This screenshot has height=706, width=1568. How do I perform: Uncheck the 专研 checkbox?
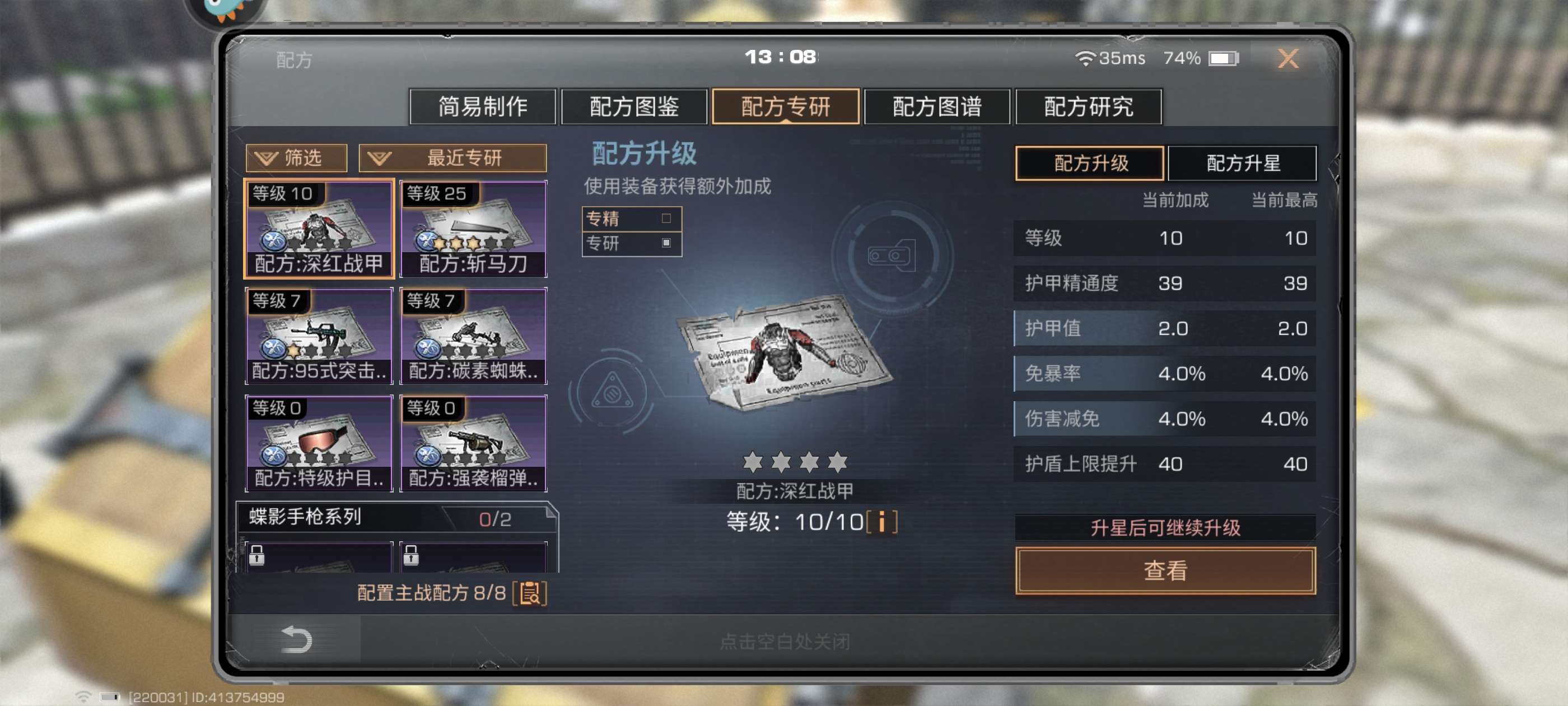click(x=666, y=243)
